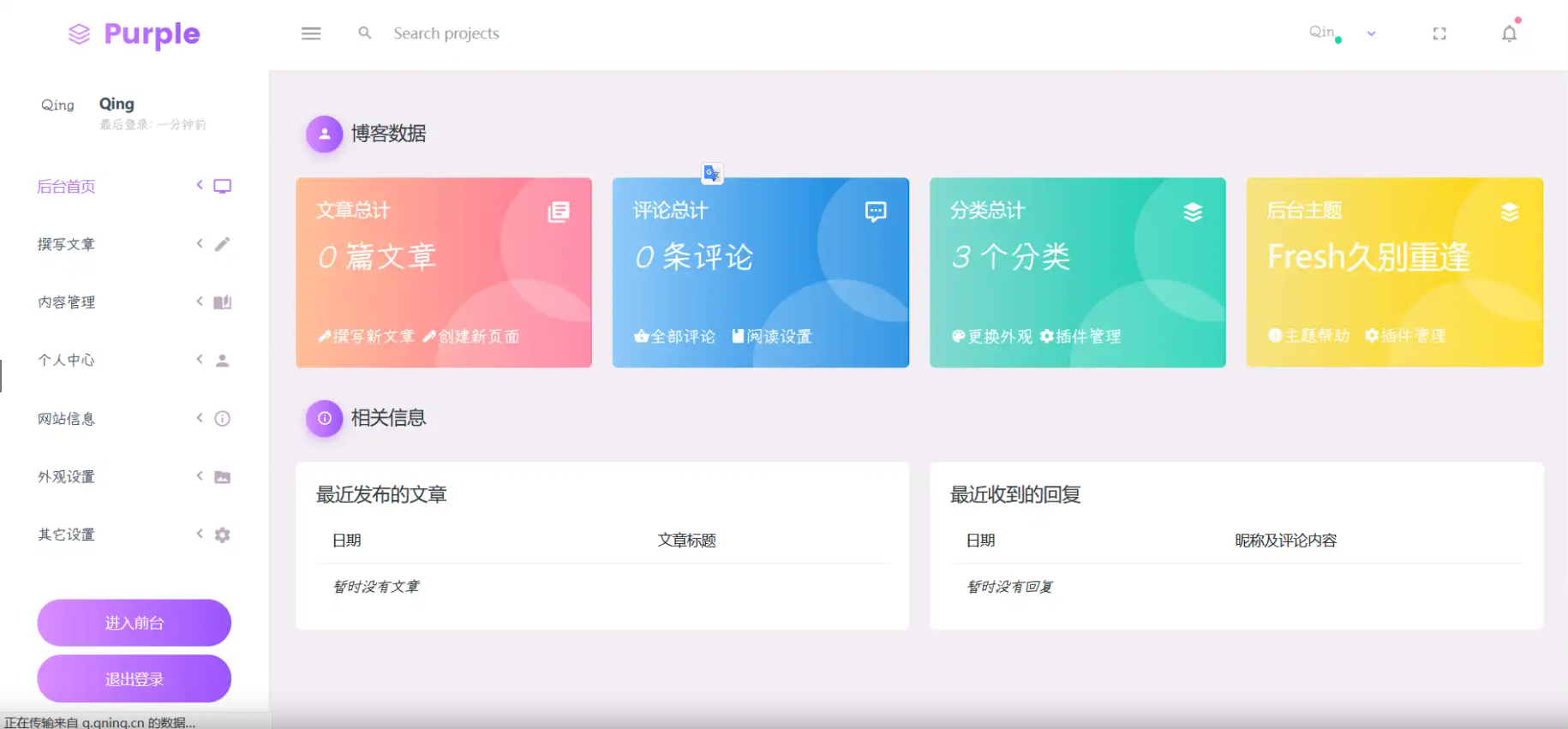Toggle the hamburger sidebar menu icon
The width and height of the screenshot is (1568, 729).
point(311,33)
